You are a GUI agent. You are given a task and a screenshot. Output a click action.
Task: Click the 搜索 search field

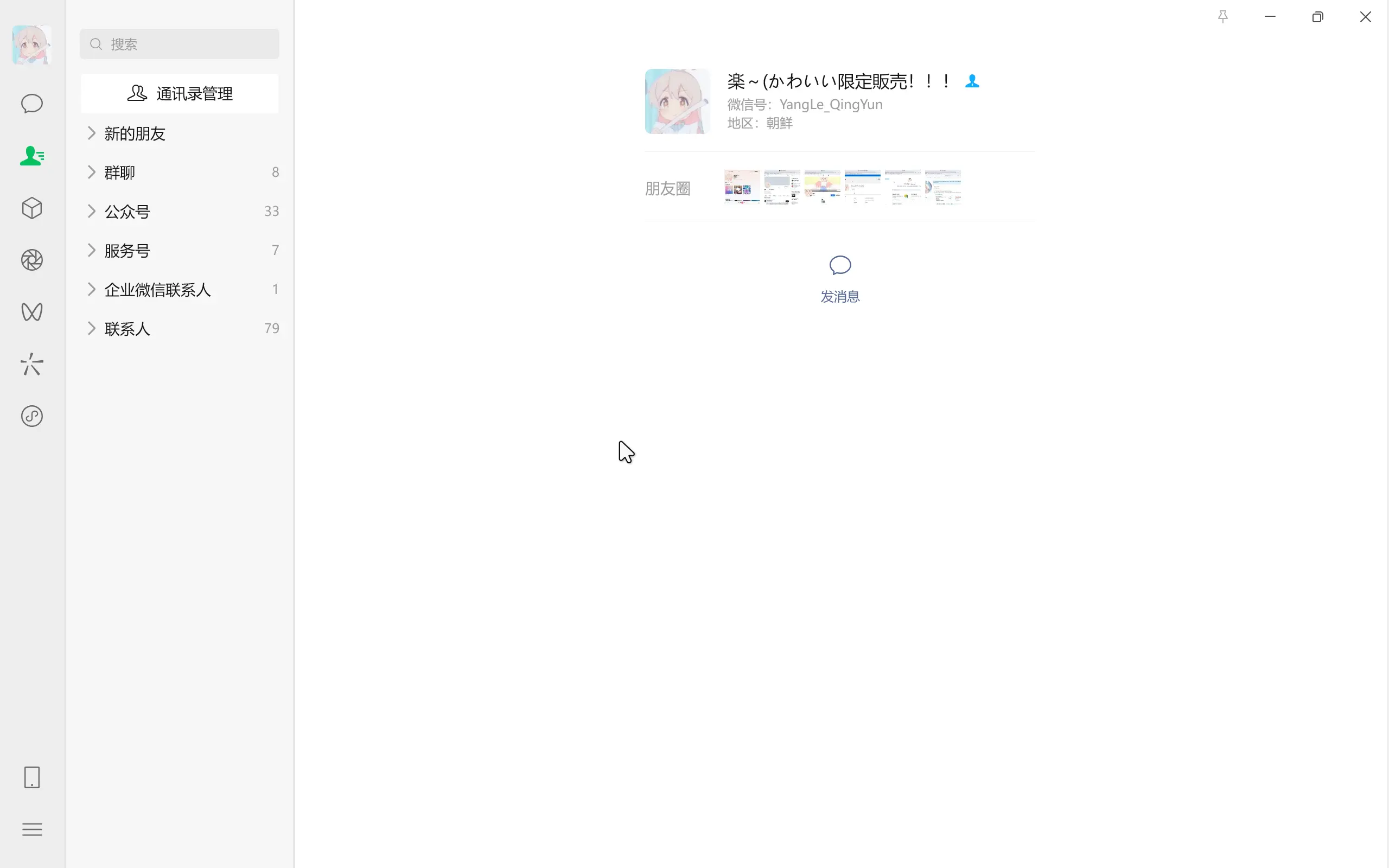click(180, 44)
